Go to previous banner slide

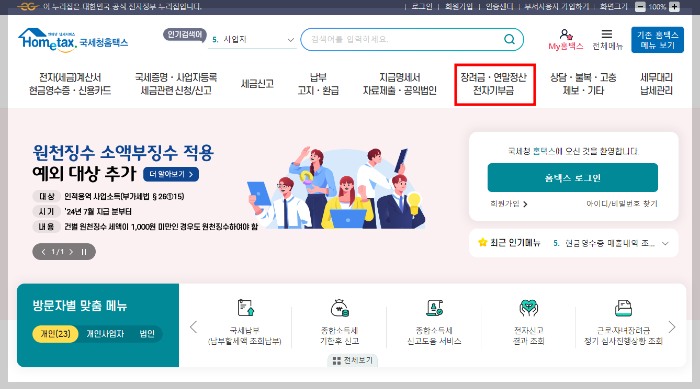click(x=43, y=252)
